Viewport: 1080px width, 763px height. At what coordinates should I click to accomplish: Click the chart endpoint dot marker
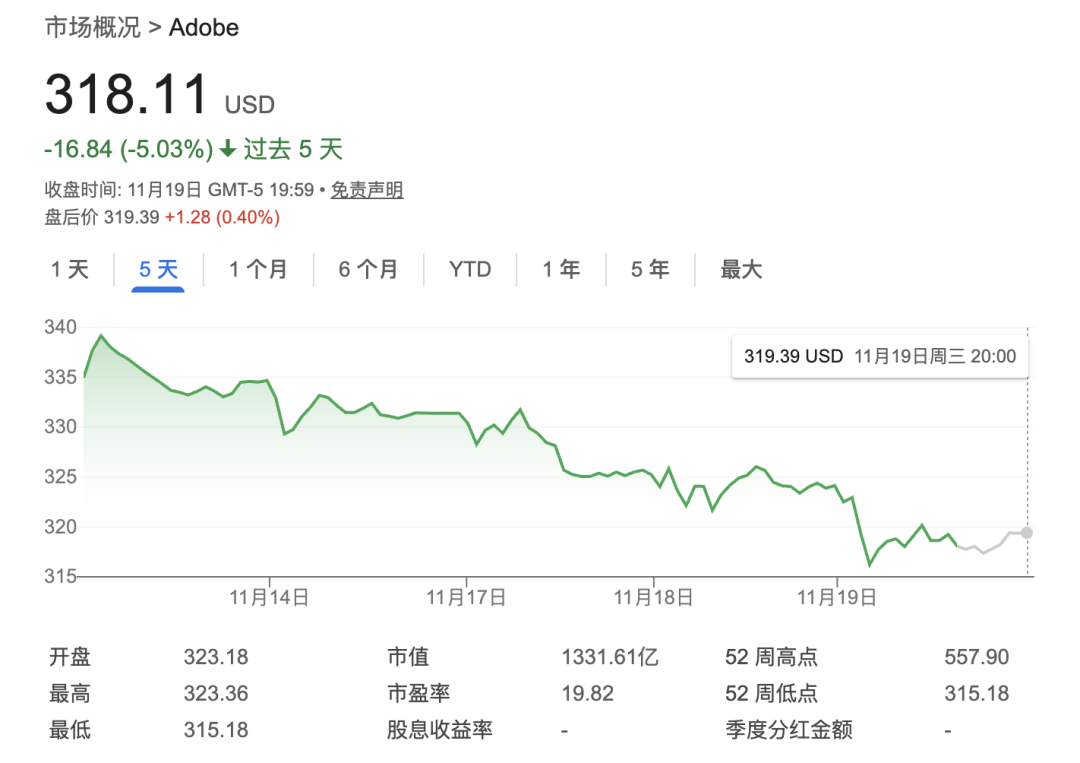point(1027,533)
